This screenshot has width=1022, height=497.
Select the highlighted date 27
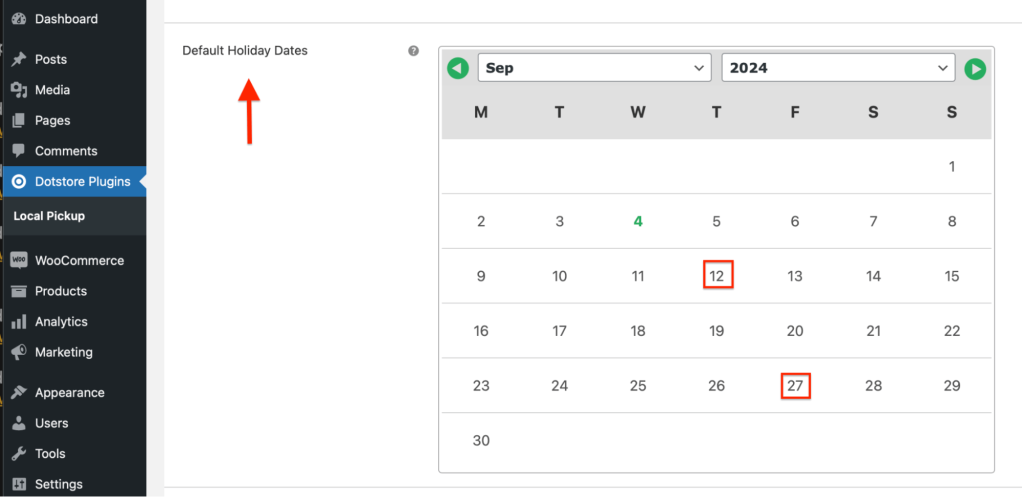coord(795,386)
